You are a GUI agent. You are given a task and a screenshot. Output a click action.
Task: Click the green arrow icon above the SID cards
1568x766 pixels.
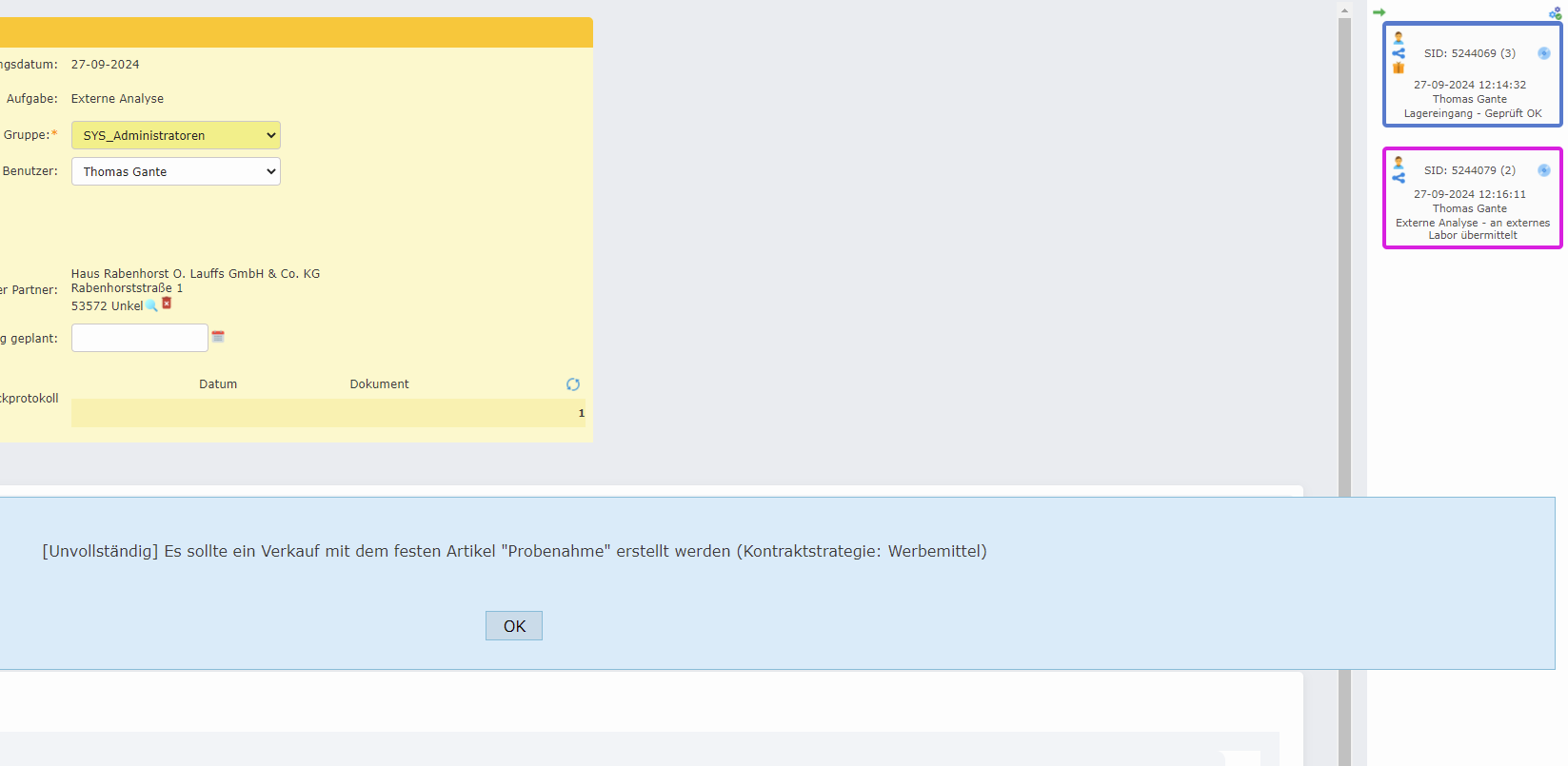click(x=1379, y=12)
